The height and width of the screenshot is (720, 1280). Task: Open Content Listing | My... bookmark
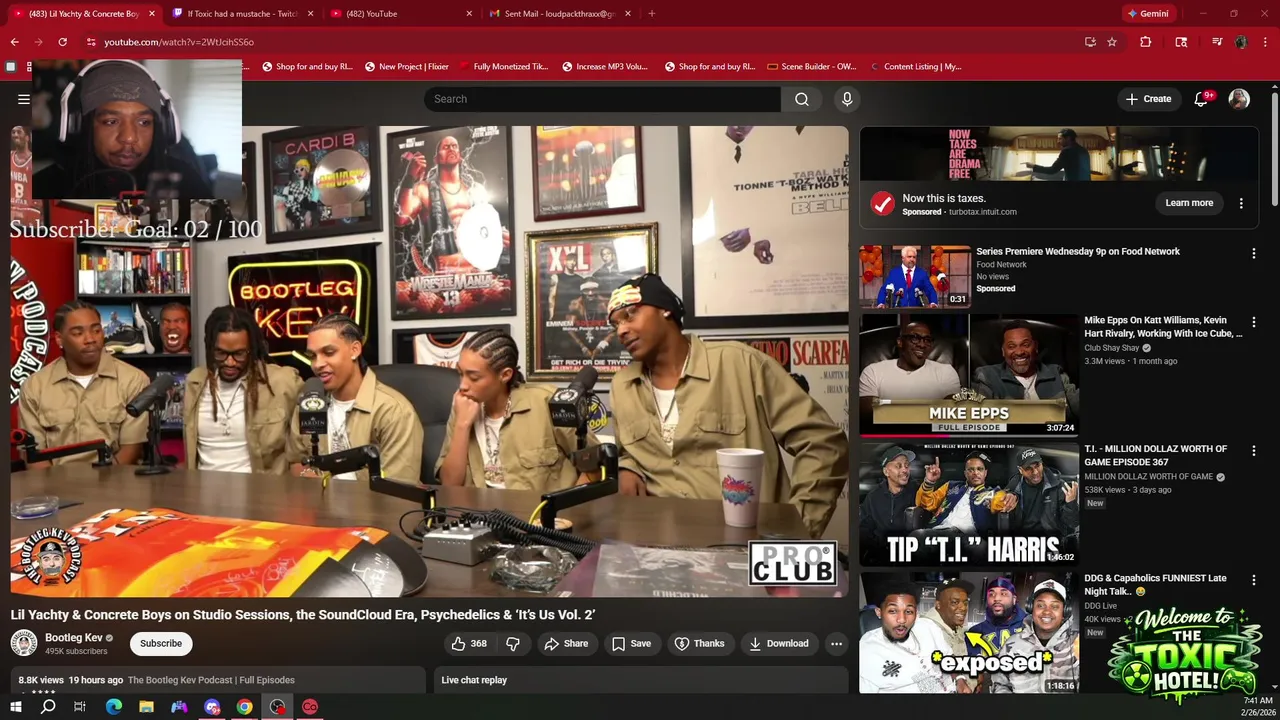click(x=915, y=67)
